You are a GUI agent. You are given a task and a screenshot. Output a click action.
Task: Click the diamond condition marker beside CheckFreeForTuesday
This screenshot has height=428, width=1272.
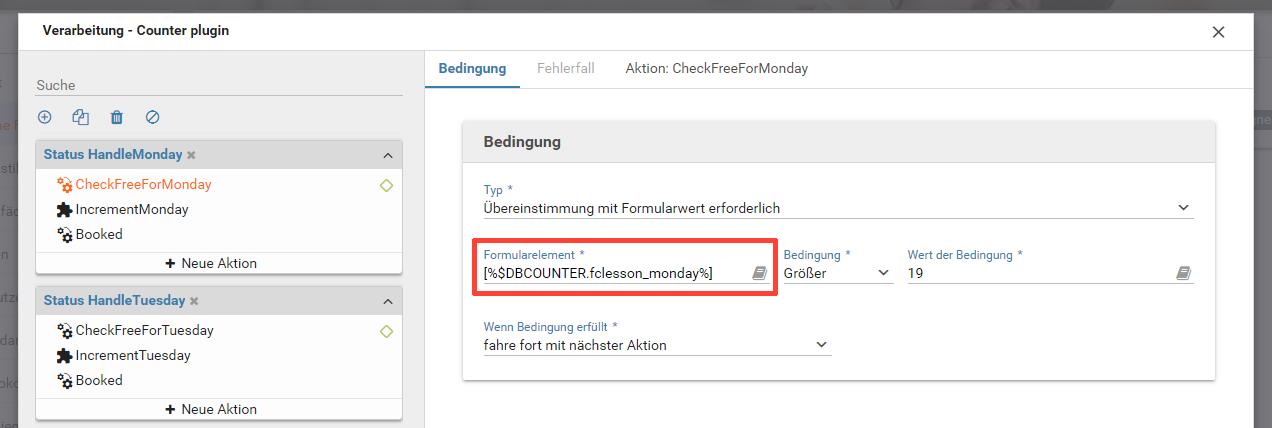coord(386,331)
